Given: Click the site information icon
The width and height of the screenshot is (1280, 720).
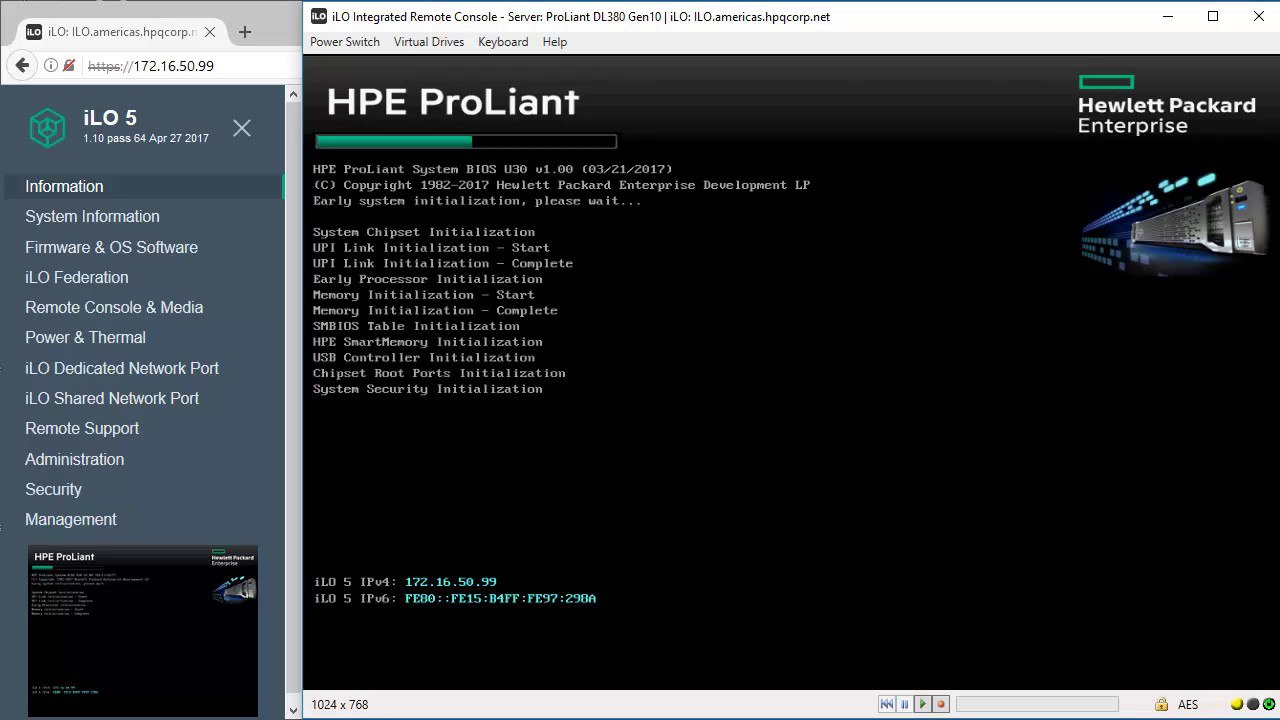Looking at the screenshot, I should pos(51,66).
